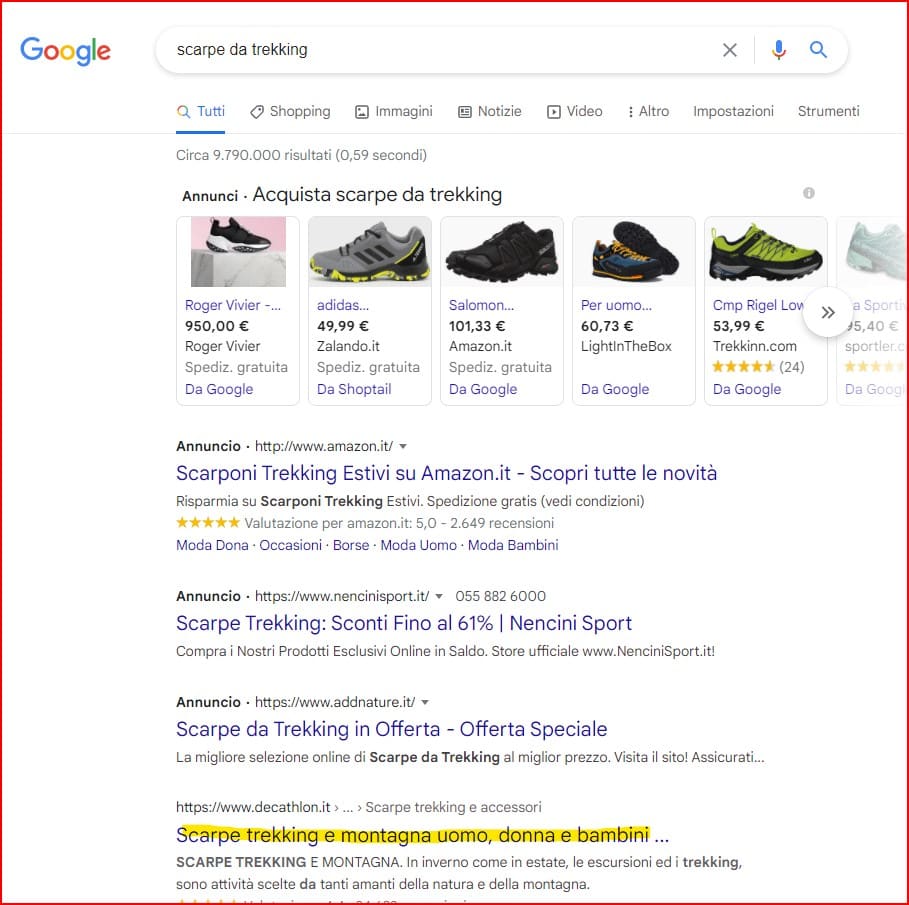This screenshot has width=909, height=905.
Task: Open the 'Per uomo...' product link
Action: coord(616,305)
